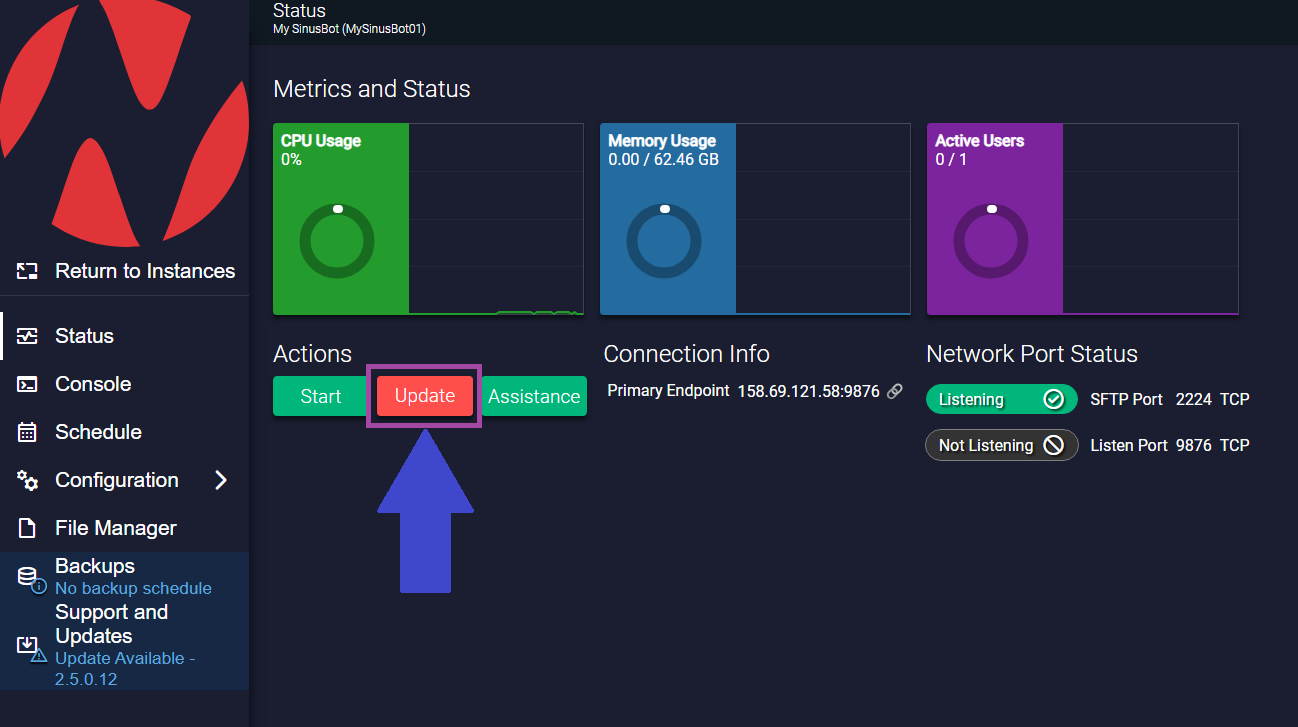Click the Assistance button
The image size is (1298, 727).
point(533,396)
